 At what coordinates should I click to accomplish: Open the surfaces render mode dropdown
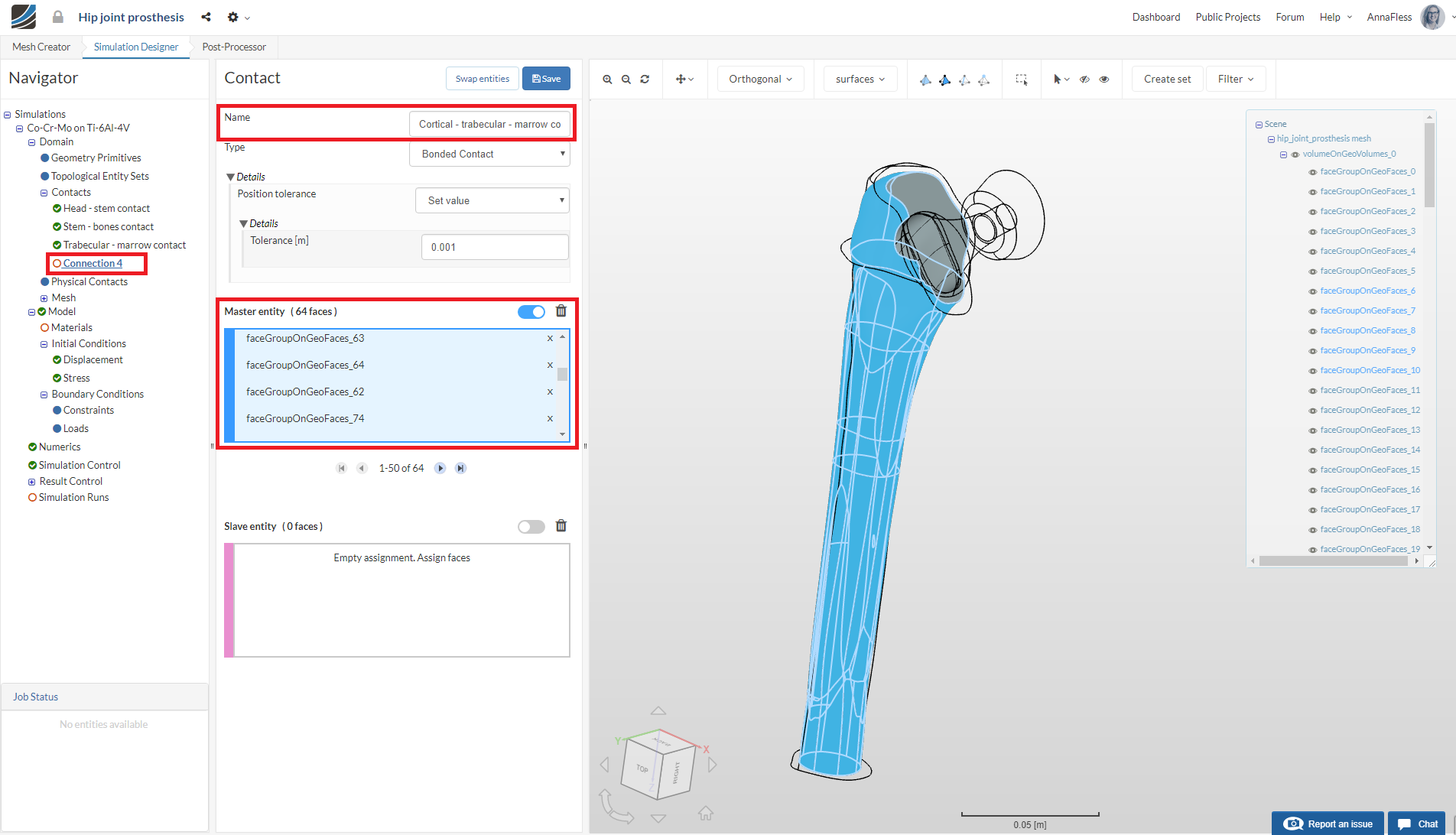[x=860, y=79]
